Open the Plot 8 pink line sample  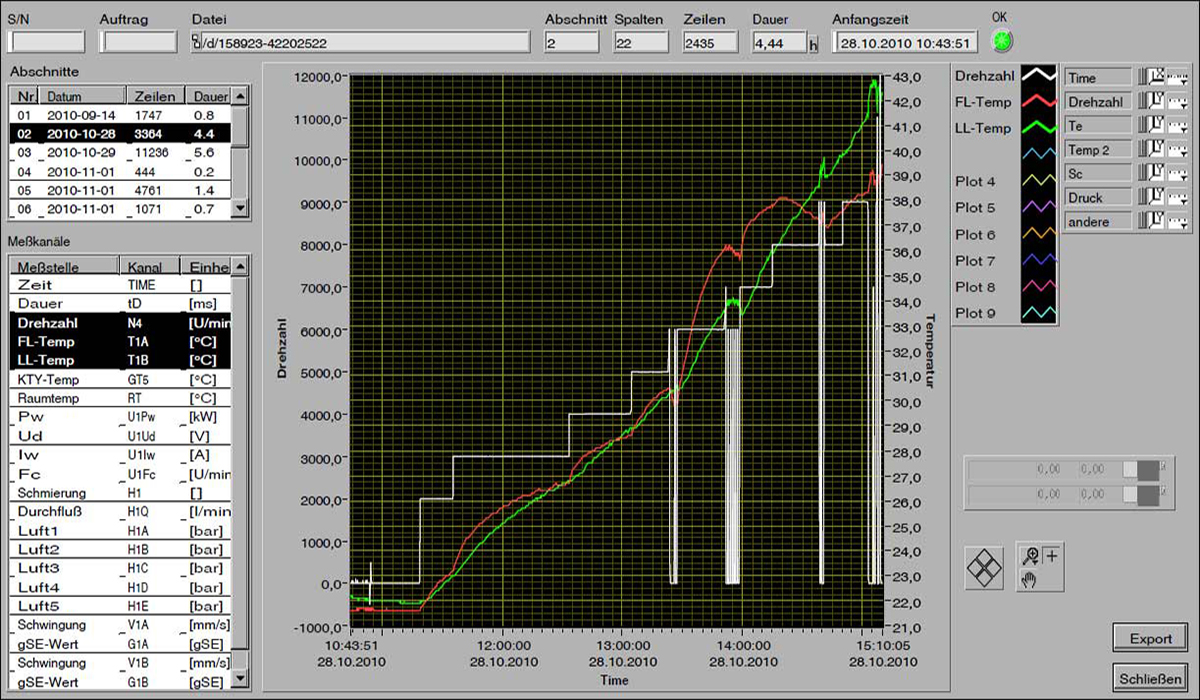pyautogui.click(x=1038, y=286)
